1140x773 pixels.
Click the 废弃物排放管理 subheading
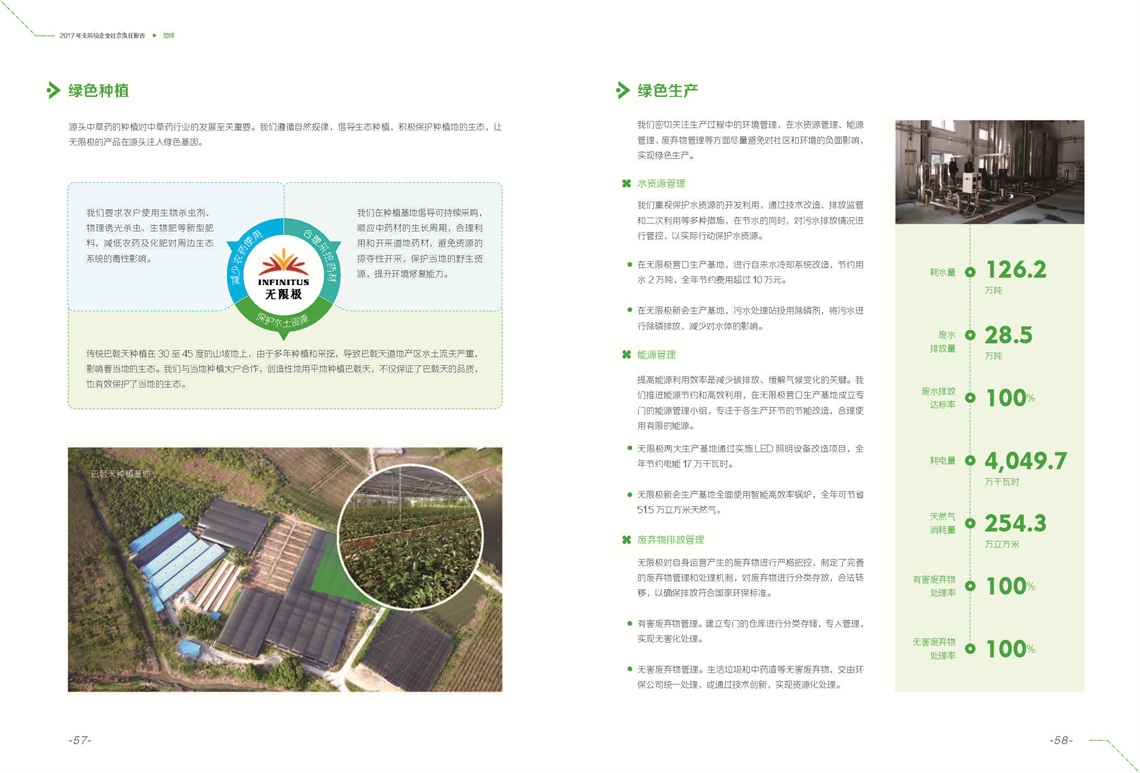(x=670, y=540)
